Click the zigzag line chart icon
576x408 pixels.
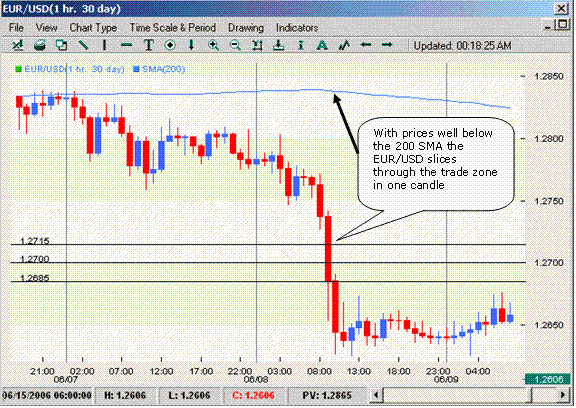click(x=344, y=45)
